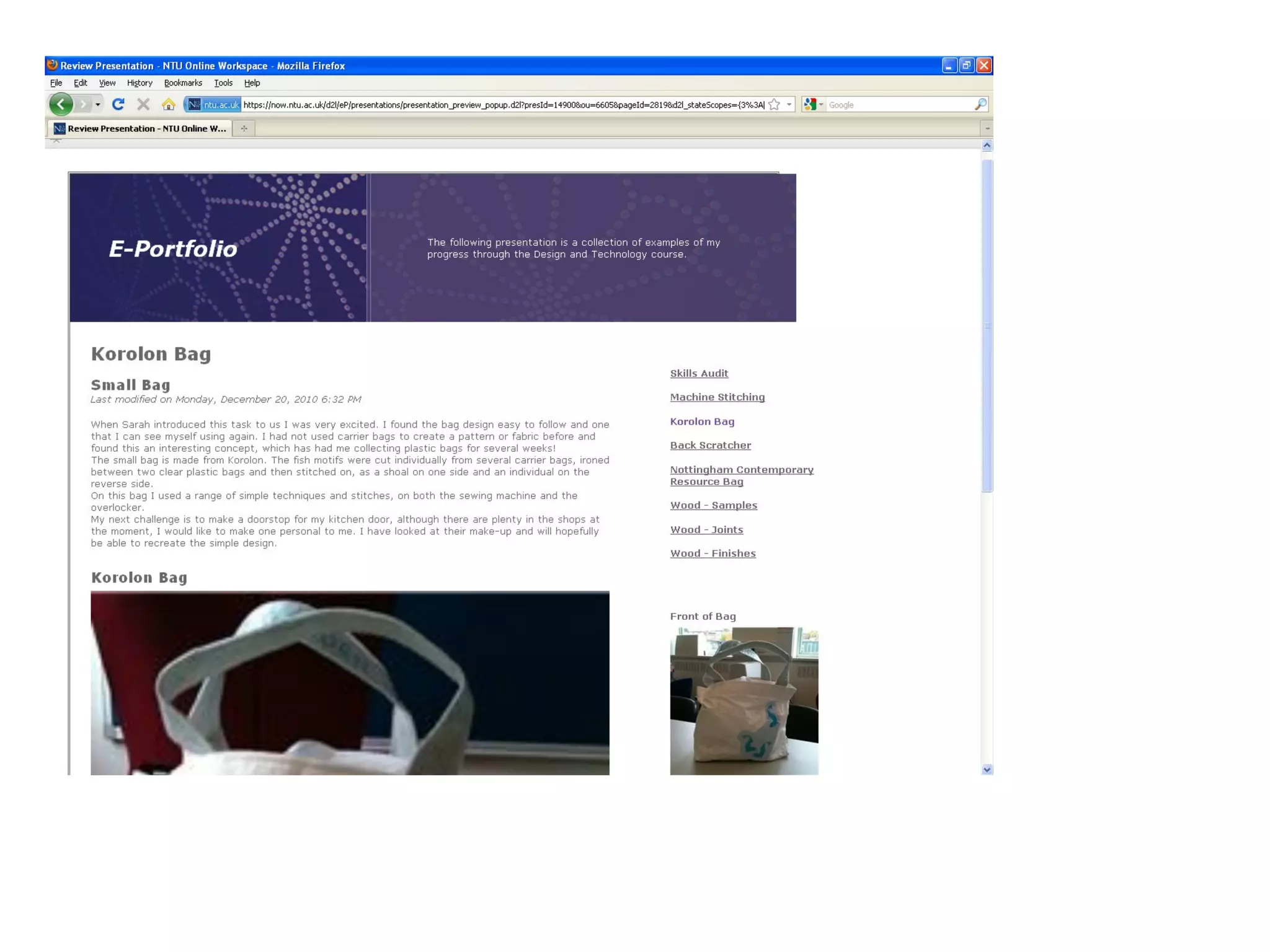Image resolution: width=1270 pixels, height=952 pixels.
Task: Open the address bar history dropdown
Action: point(789,105)
